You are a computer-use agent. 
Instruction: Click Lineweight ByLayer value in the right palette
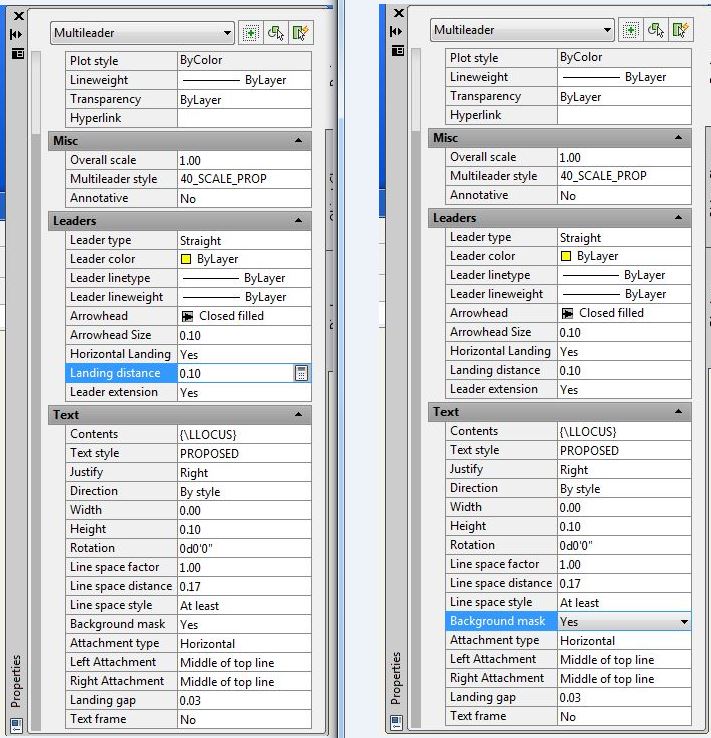coord(624,77)
